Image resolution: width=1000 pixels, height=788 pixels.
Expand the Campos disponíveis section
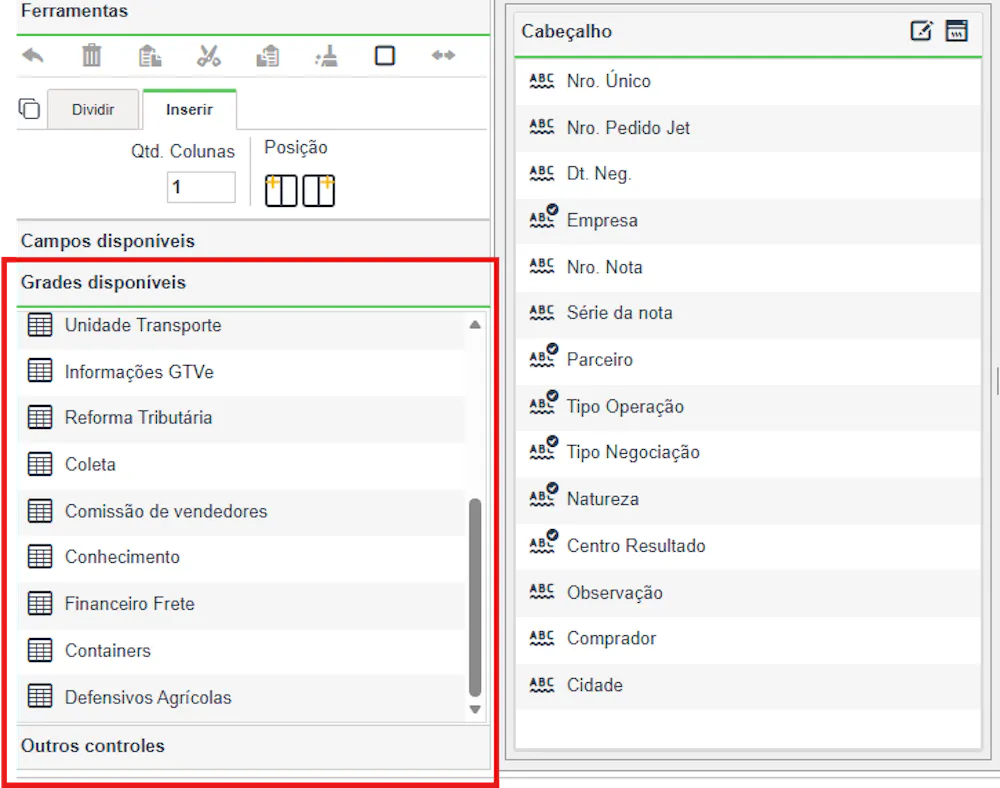[x=253, y=241]
